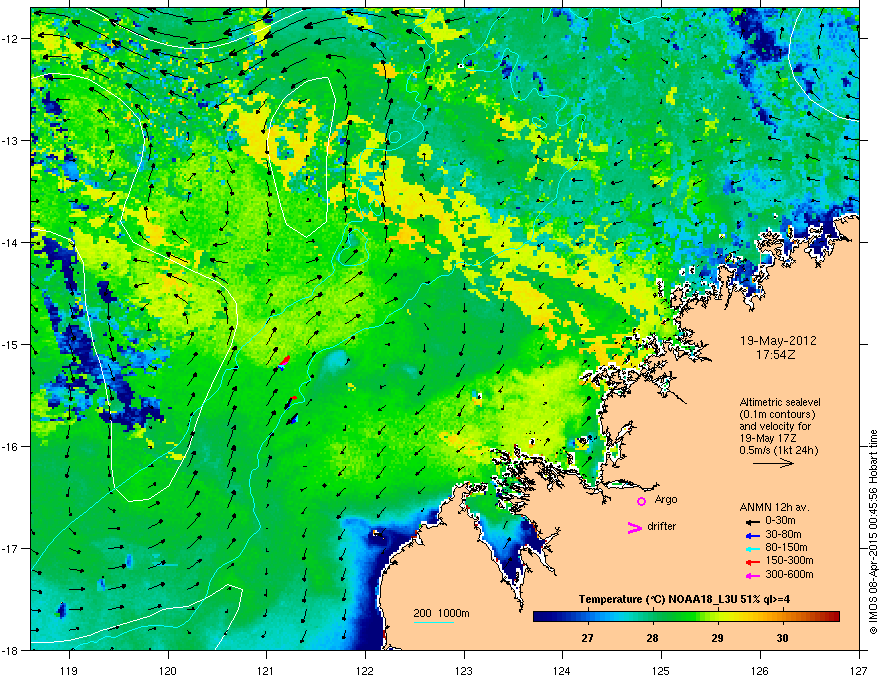
Task: Click the '0.5m/s (1kt 24h)' text
Action: [x=778, y=450]
